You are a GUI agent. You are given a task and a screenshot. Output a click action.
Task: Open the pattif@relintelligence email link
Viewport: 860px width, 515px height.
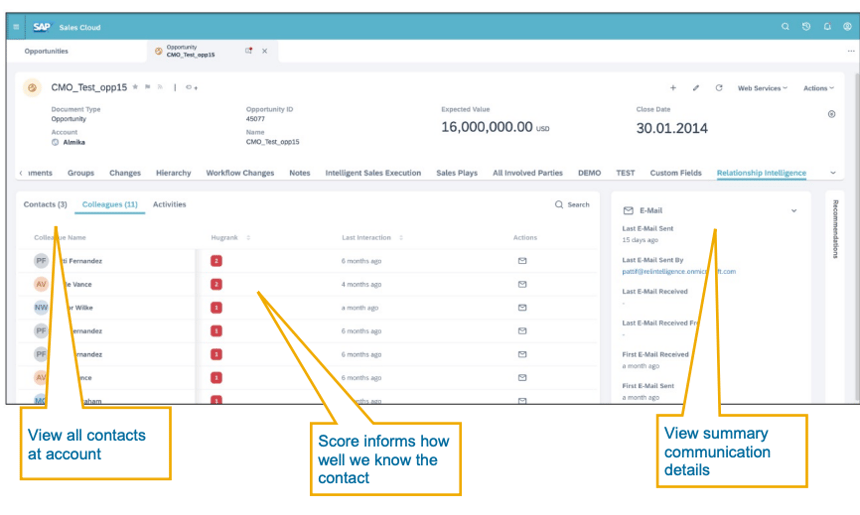[x=679, y=271]
